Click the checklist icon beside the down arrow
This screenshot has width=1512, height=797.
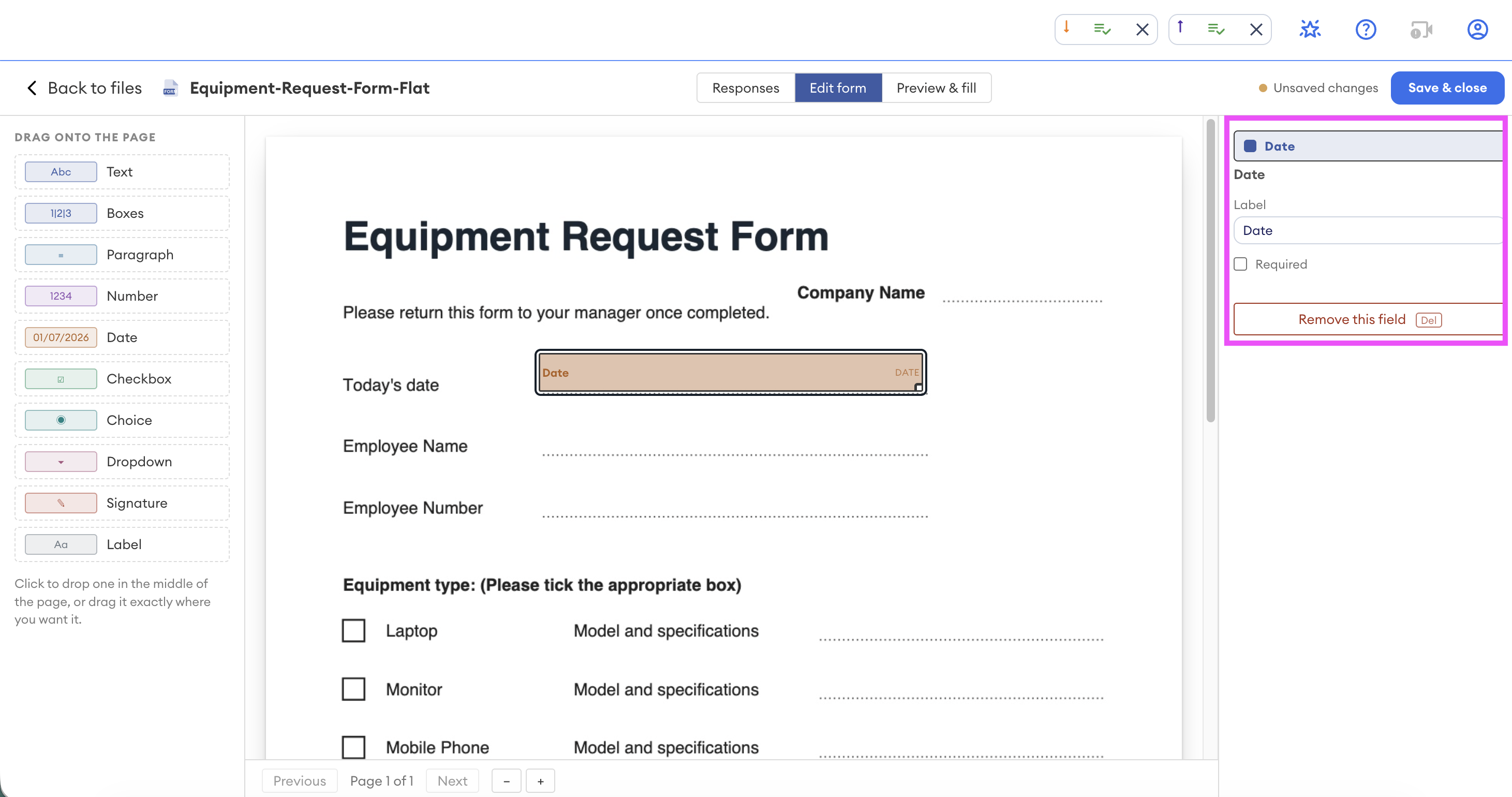[1102, 29]
